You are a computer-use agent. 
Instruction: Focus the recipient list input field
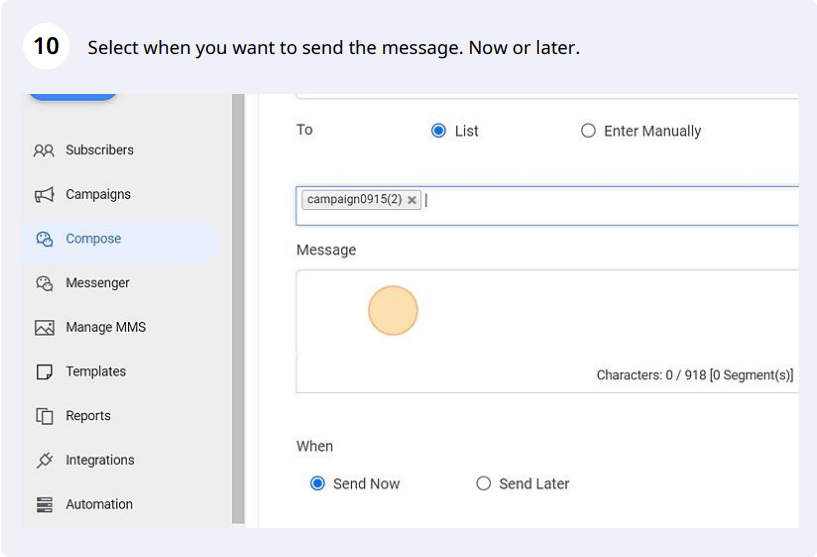pos(547,206)
